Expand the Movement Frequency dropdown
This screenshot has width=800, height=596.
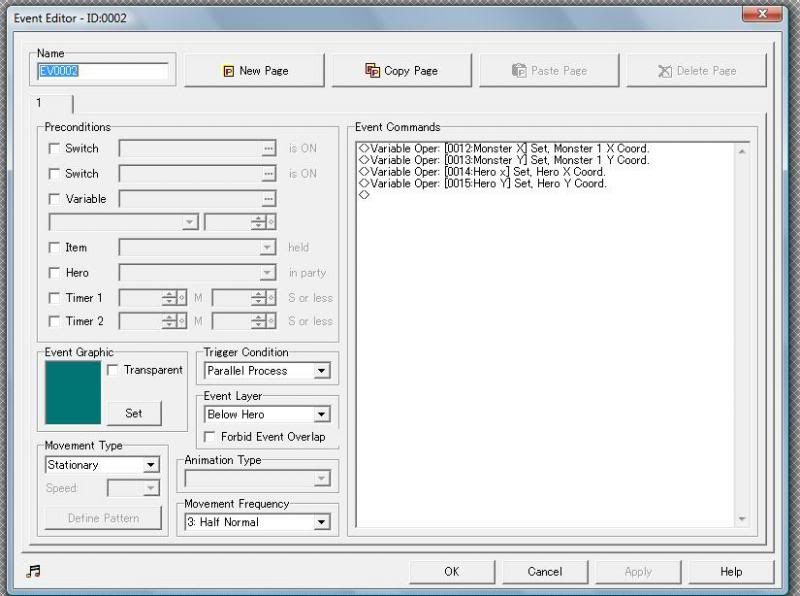click(321, 522)
